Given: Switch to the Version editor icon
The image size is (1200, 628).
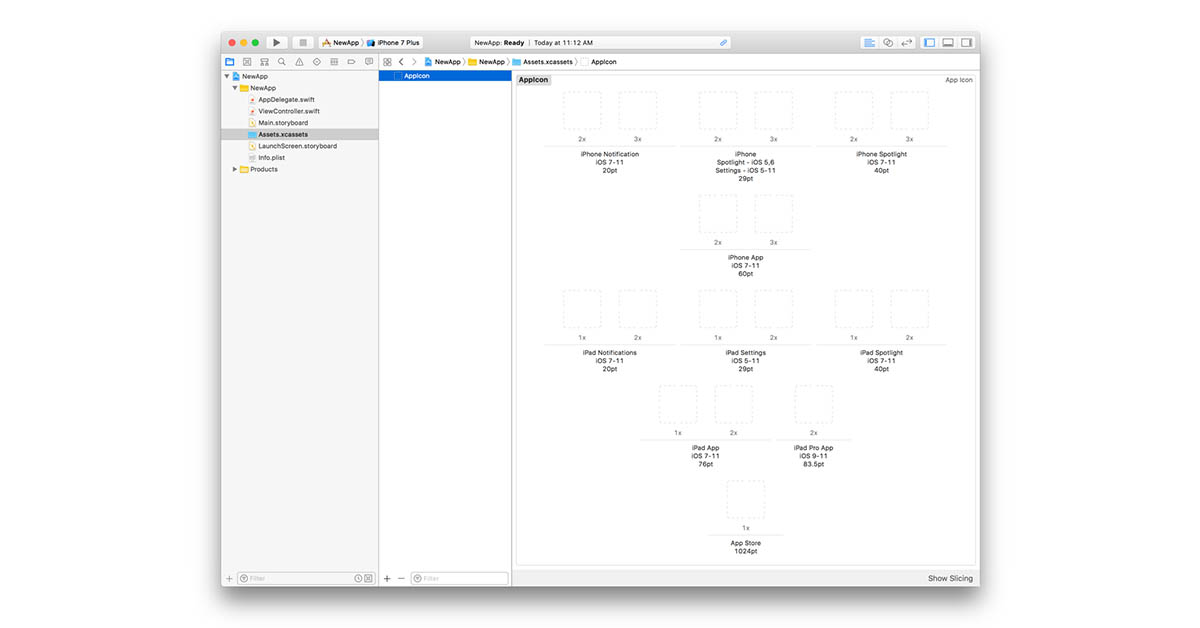Looking at the screenshot, I should [x=905, y=42].
